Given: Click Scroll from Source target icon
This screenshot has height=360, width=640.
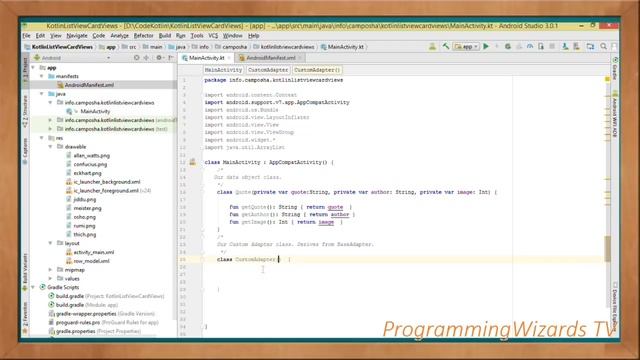Looking at the screenshot, I should tap(137, 58).
